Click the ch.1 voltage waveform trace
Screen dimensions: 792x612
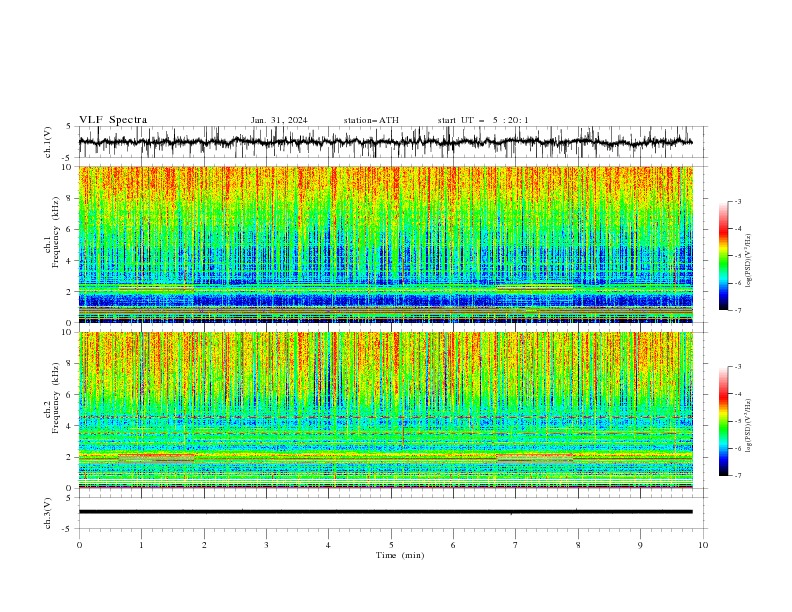point(385,142)
